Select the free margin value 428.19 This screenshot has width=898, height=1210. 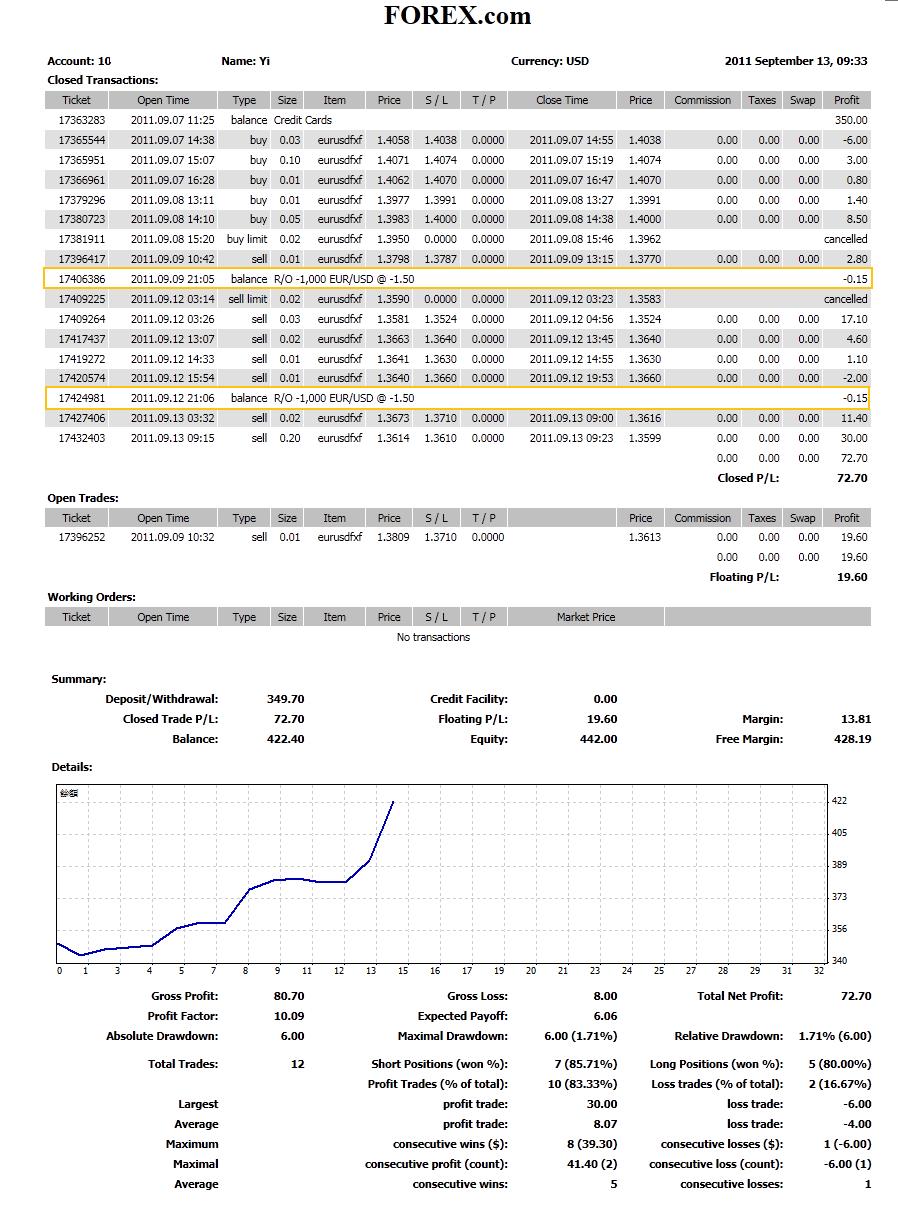[x=853, y=739]
